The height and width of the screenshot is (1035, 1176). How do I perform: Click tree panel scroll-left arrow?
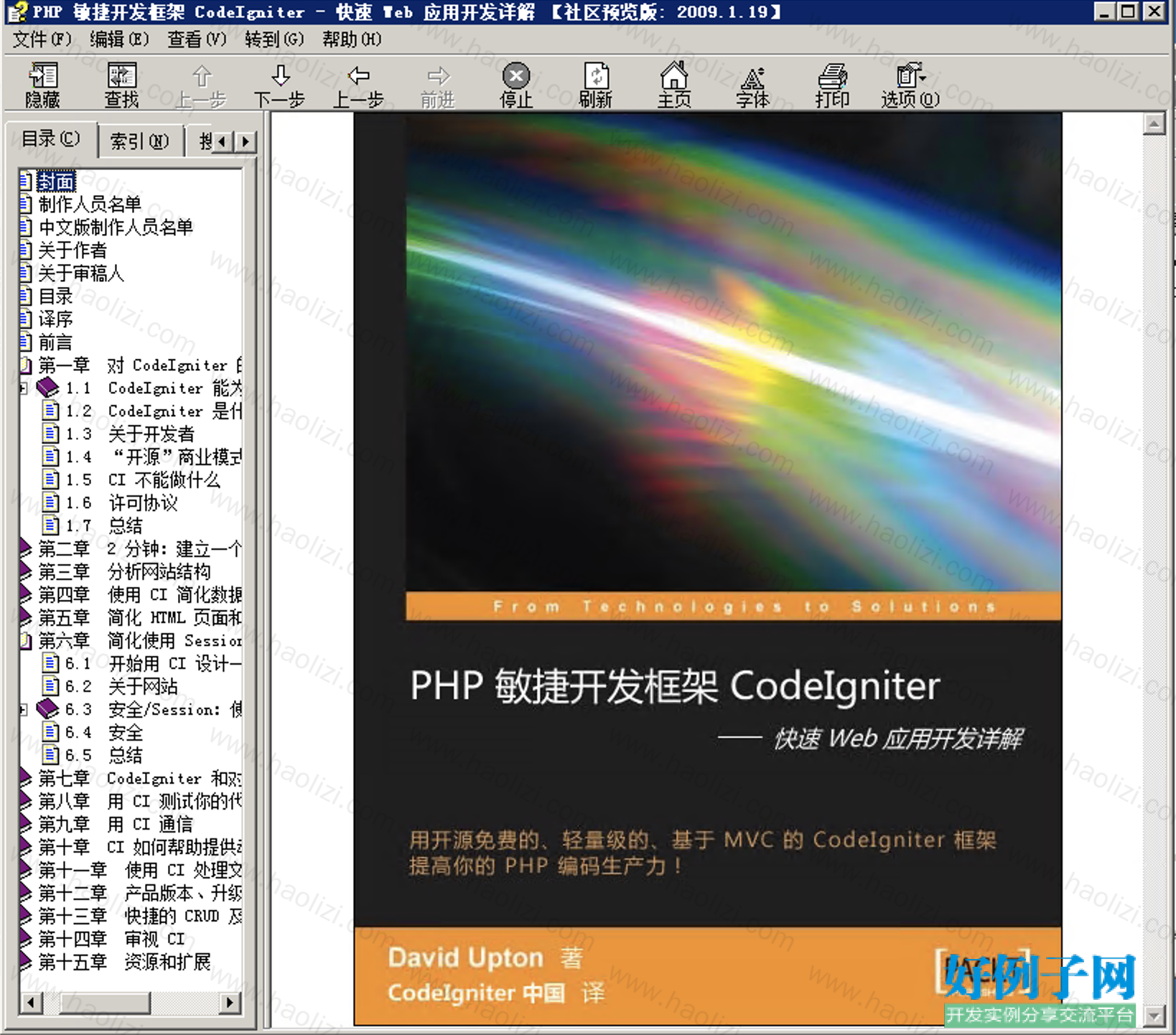pyautogui.click(x=31, y=1002)
